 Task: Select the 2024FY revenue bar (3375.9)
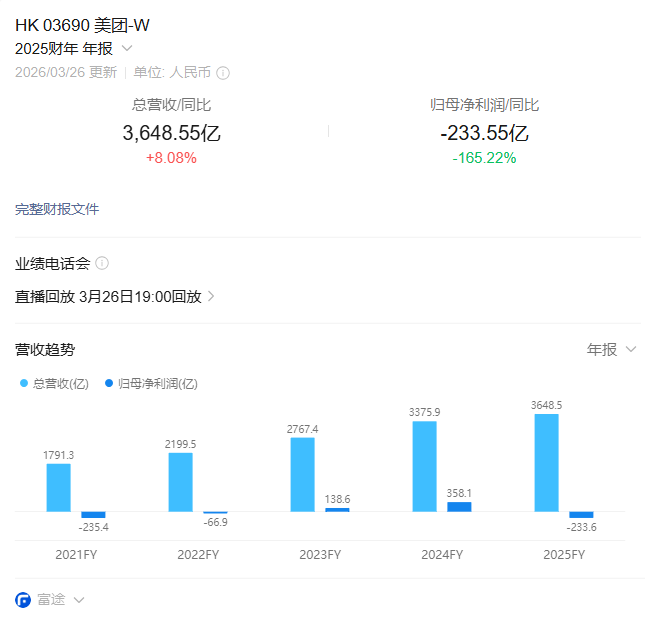point(425,466)
